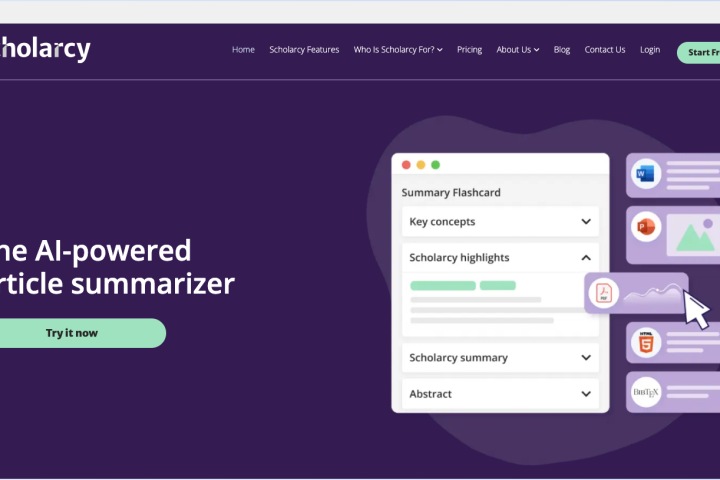This screenshot has width=720, height=480.
Task: Click the Login link
Action: (x=650, y=50)
